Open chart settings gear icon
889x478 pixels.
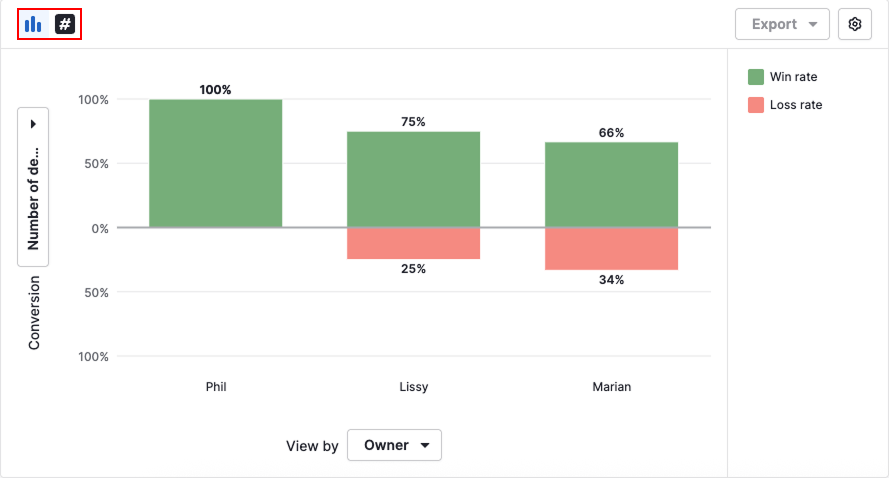pyautogui.click(x=855, y=24)
